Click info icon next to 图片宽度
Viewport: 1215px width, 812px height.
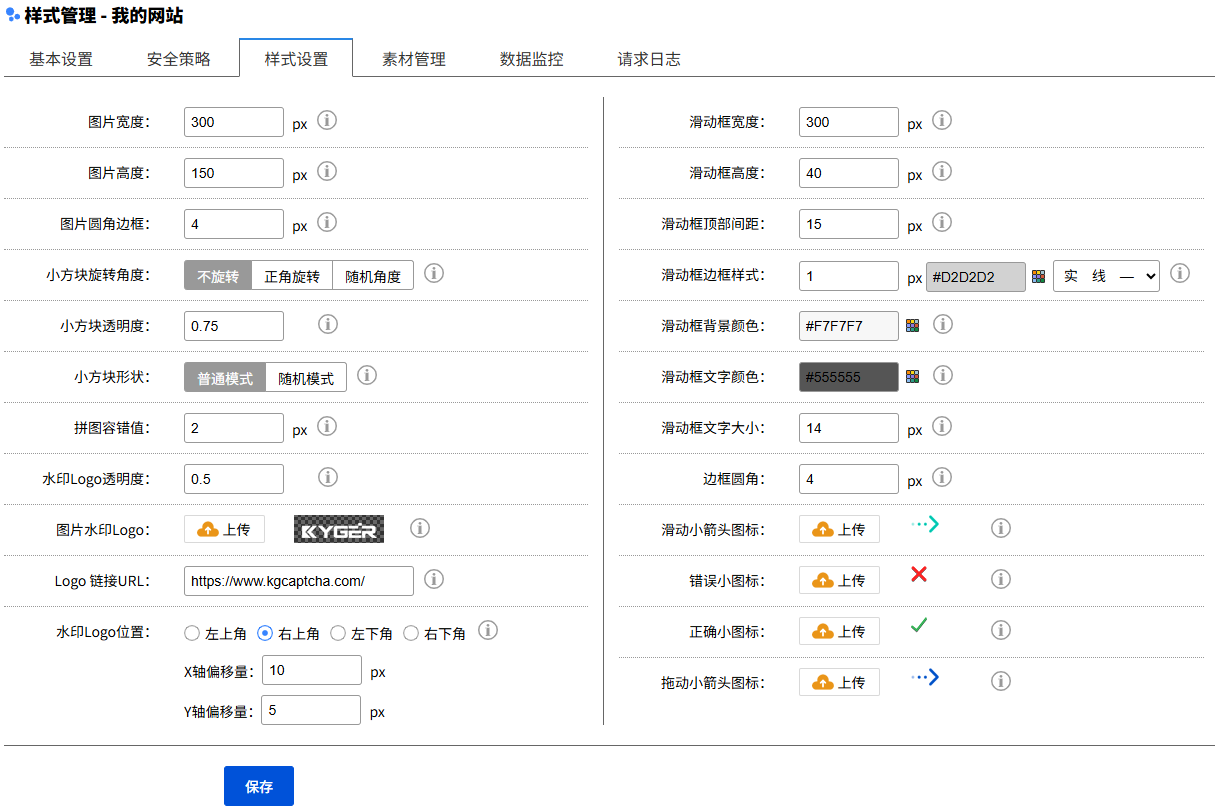pos(327,120)
